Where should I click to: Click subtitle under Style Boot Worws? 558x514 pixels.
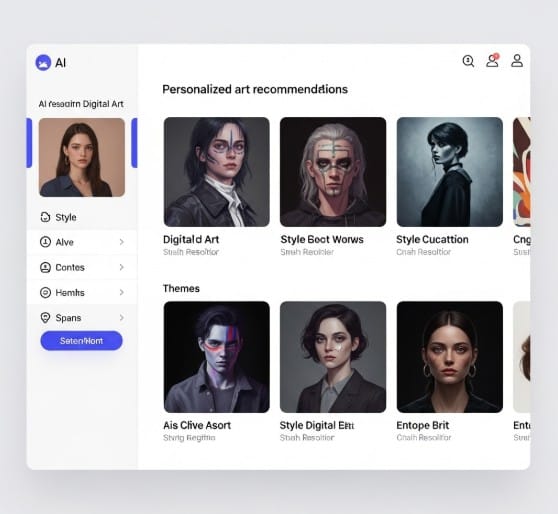tap(307, 252)
